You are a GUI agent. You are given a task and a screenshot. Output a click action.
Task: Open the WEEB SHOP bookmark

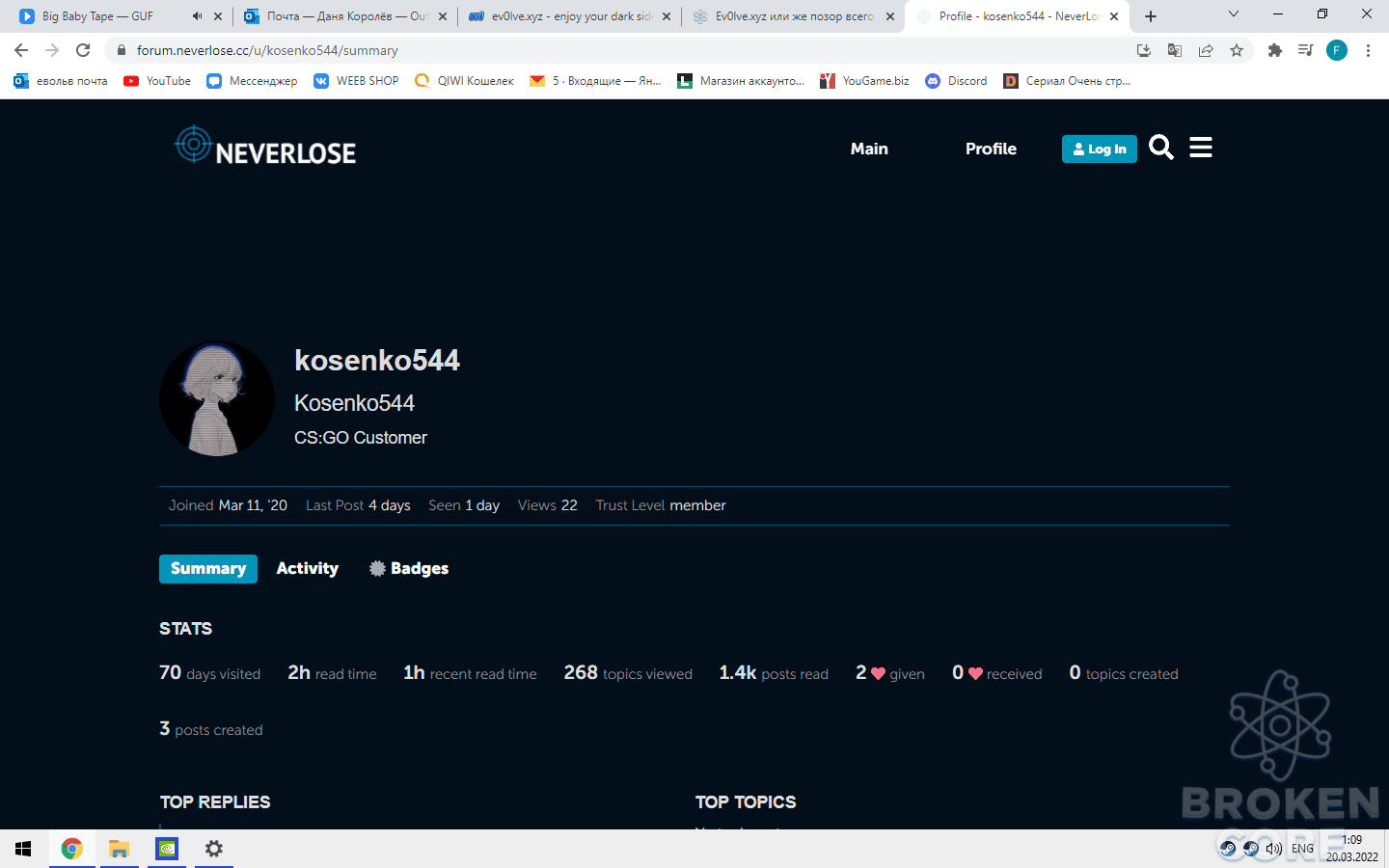356,81
